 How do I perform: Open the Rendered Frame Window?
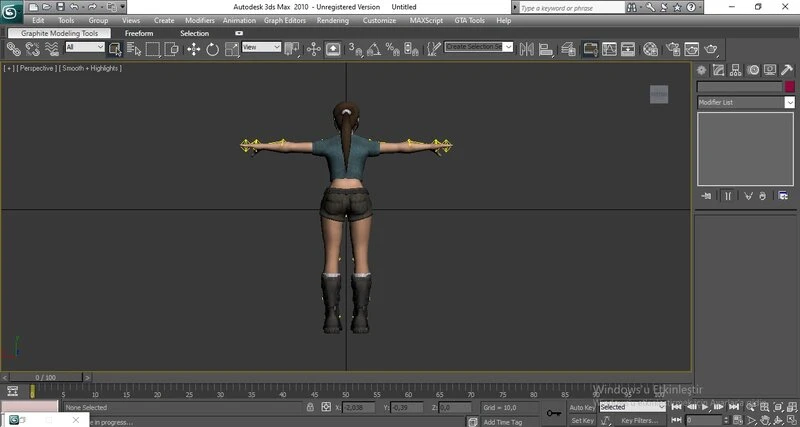pyautogui.click(x=692, y=49)
